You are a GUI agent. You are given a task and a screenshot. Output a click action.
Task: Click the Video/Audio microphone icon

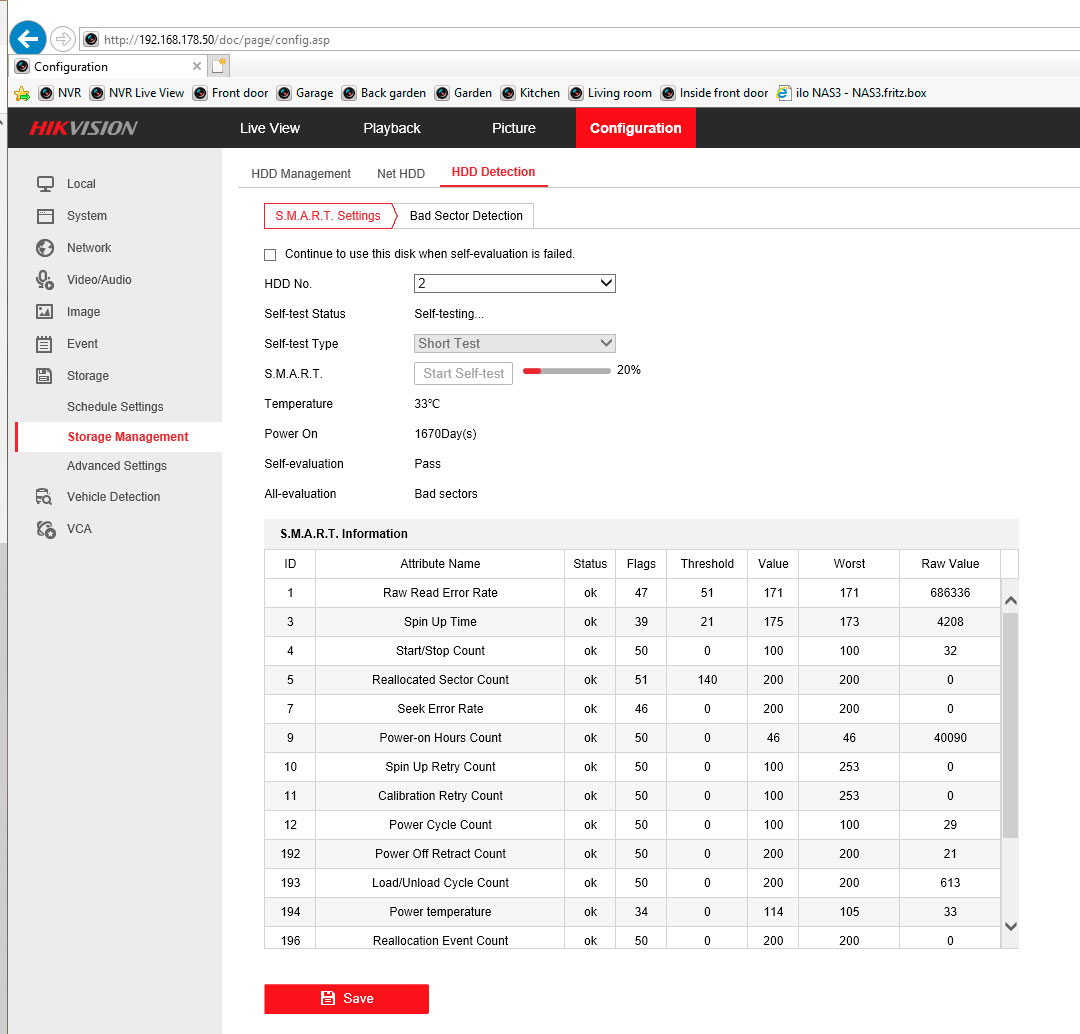(45, 280)
